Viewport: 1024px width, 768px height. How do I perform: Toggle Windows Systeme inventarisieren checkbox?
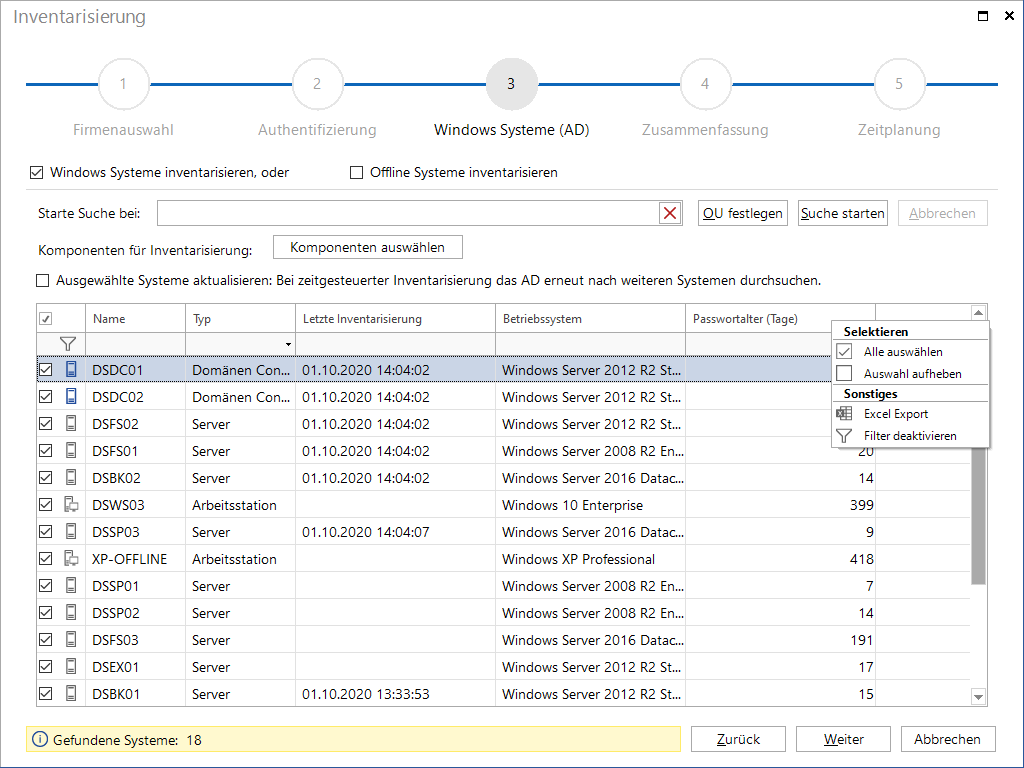click(x=37, y=172)
